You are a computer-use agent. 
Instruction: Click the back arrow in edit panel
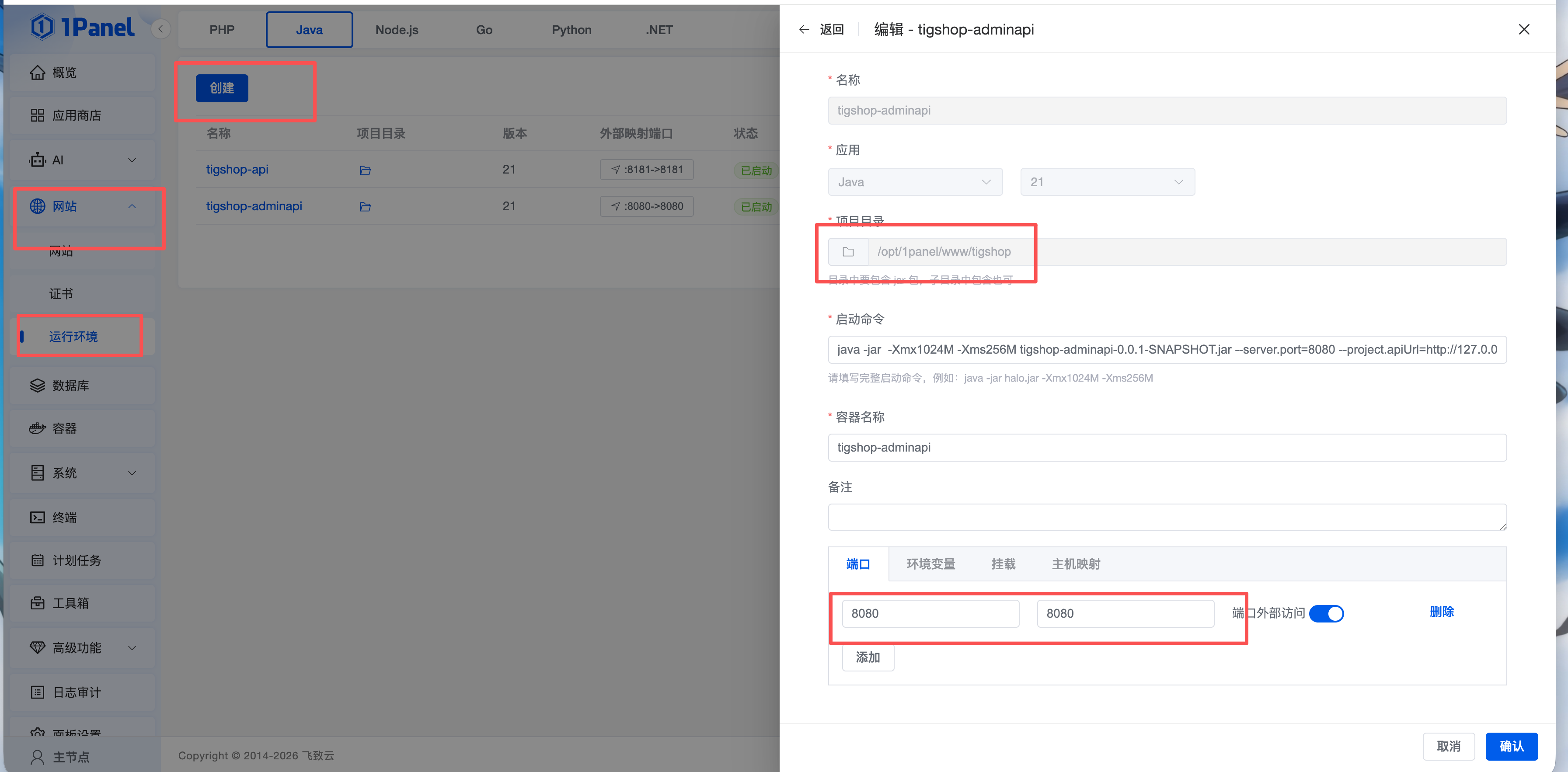(804, 29)
